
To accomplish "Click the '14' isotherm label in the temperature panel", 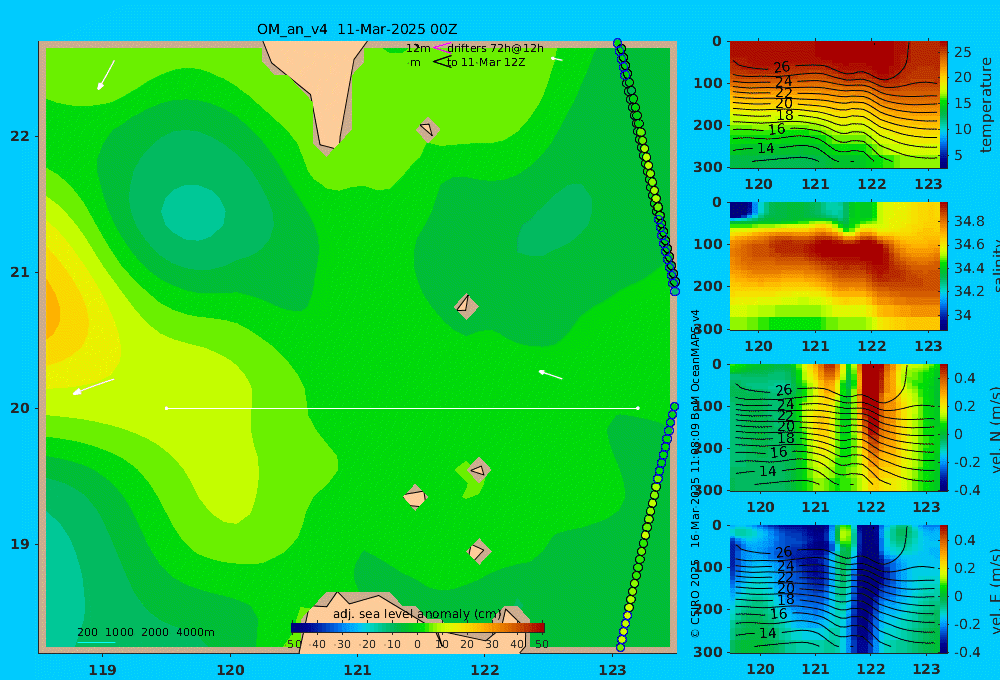I will 766,148.
